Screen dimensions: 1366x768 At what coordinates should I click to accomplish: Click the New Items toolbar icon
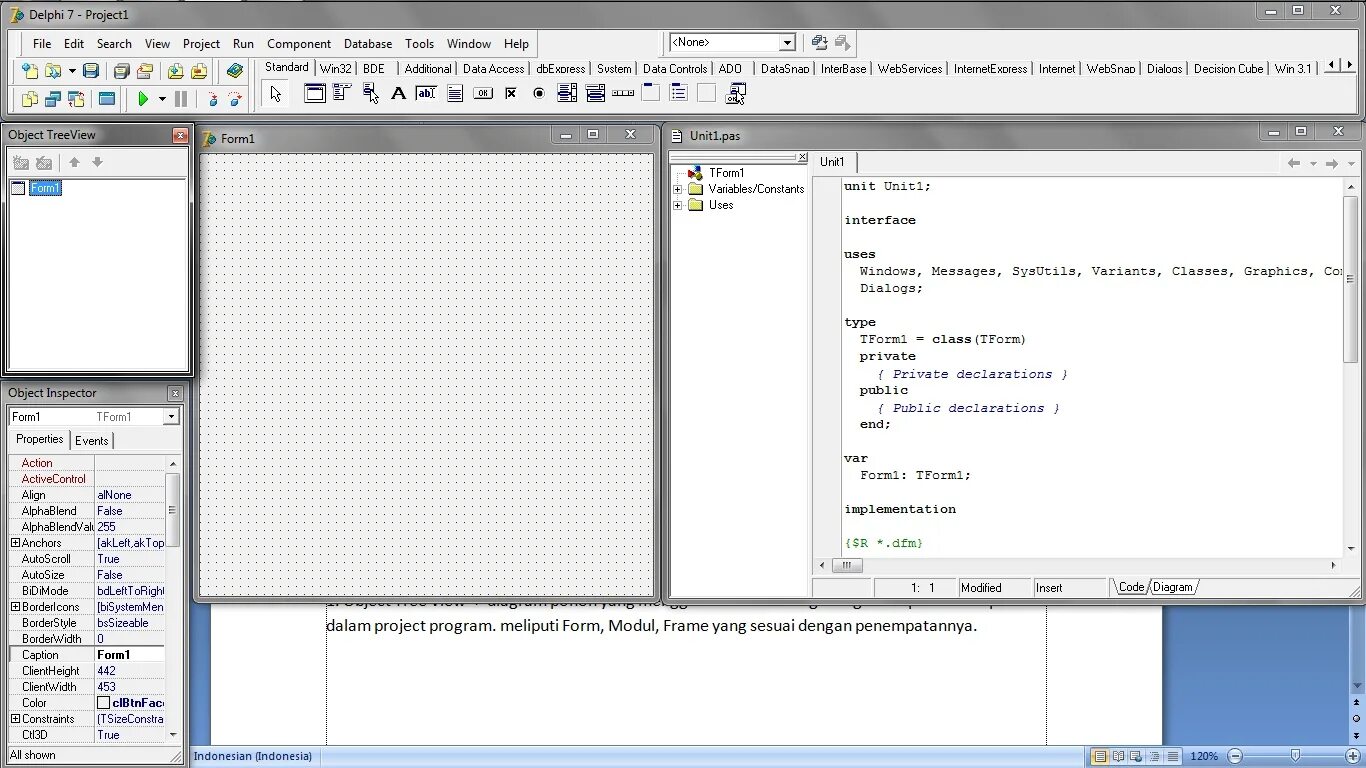coord(30,71)
